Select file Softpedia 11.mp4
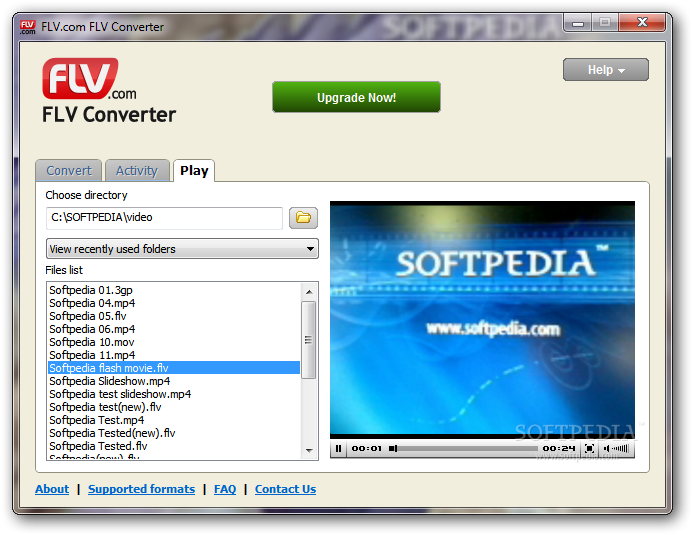The image size is (693, 535). point(174,355)
